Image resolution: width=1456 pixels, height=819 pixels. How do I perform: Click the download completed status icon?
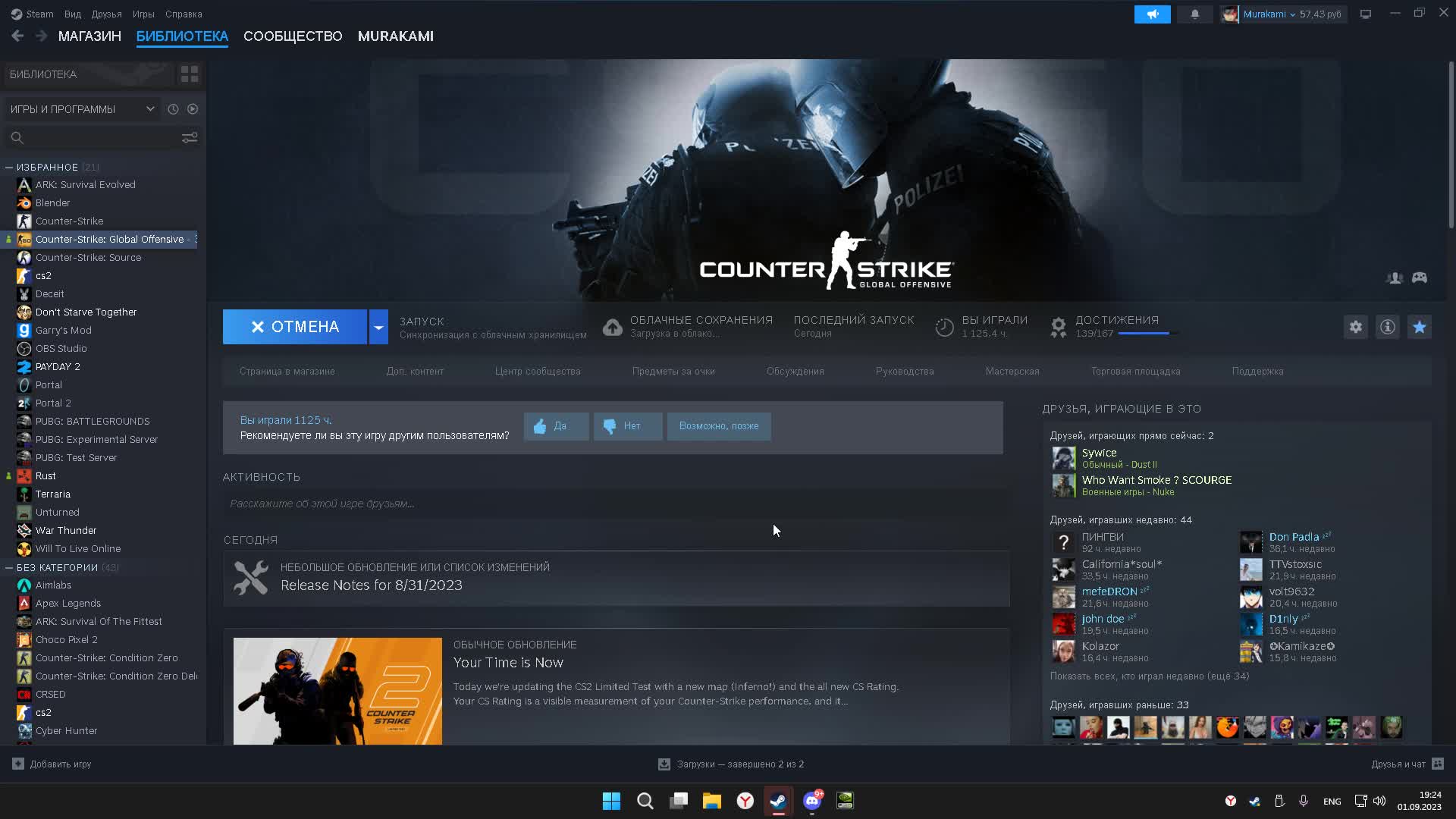tap(664, 763)
